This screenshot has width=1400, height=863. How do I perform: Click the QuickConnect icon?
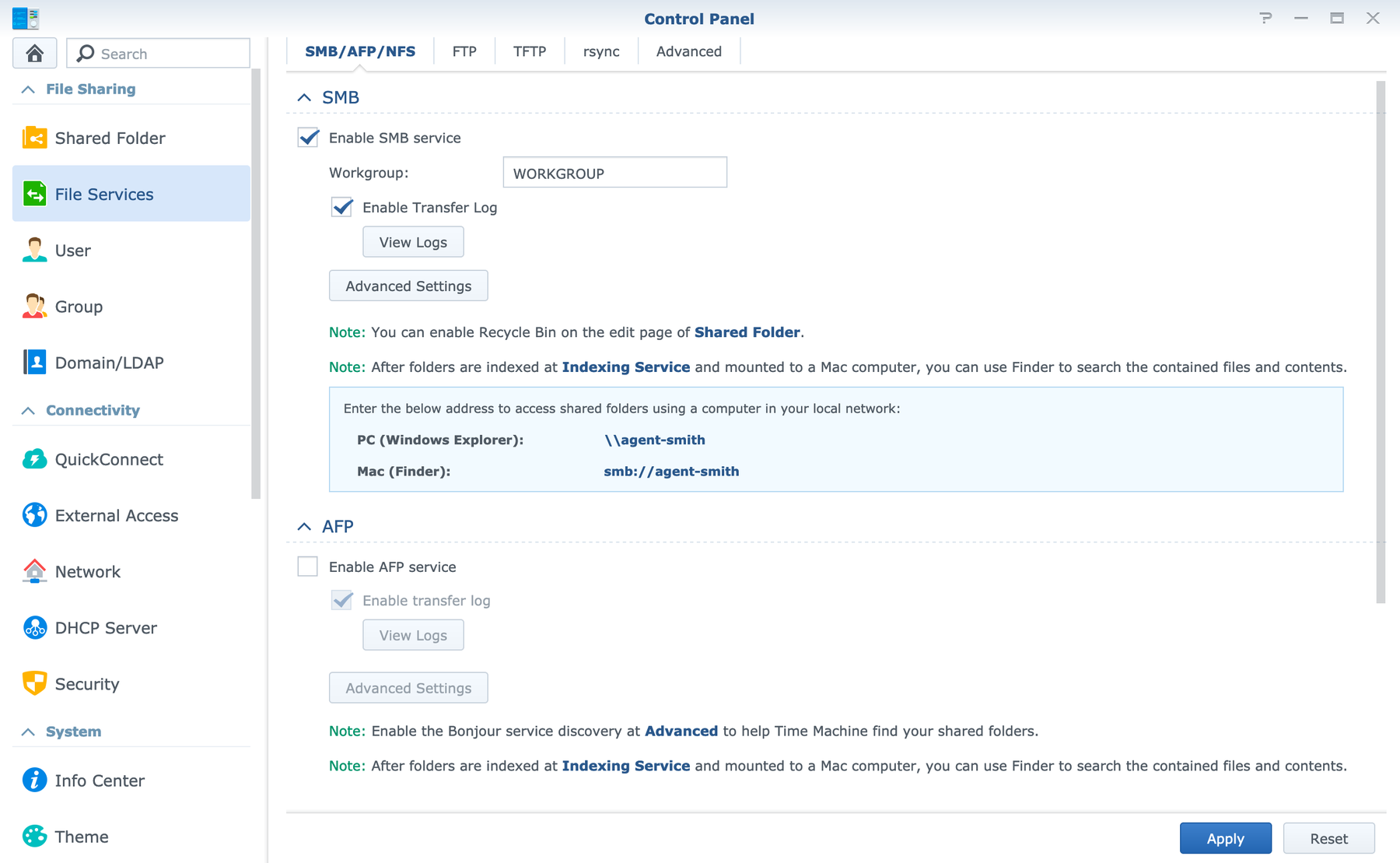[34, 459]
